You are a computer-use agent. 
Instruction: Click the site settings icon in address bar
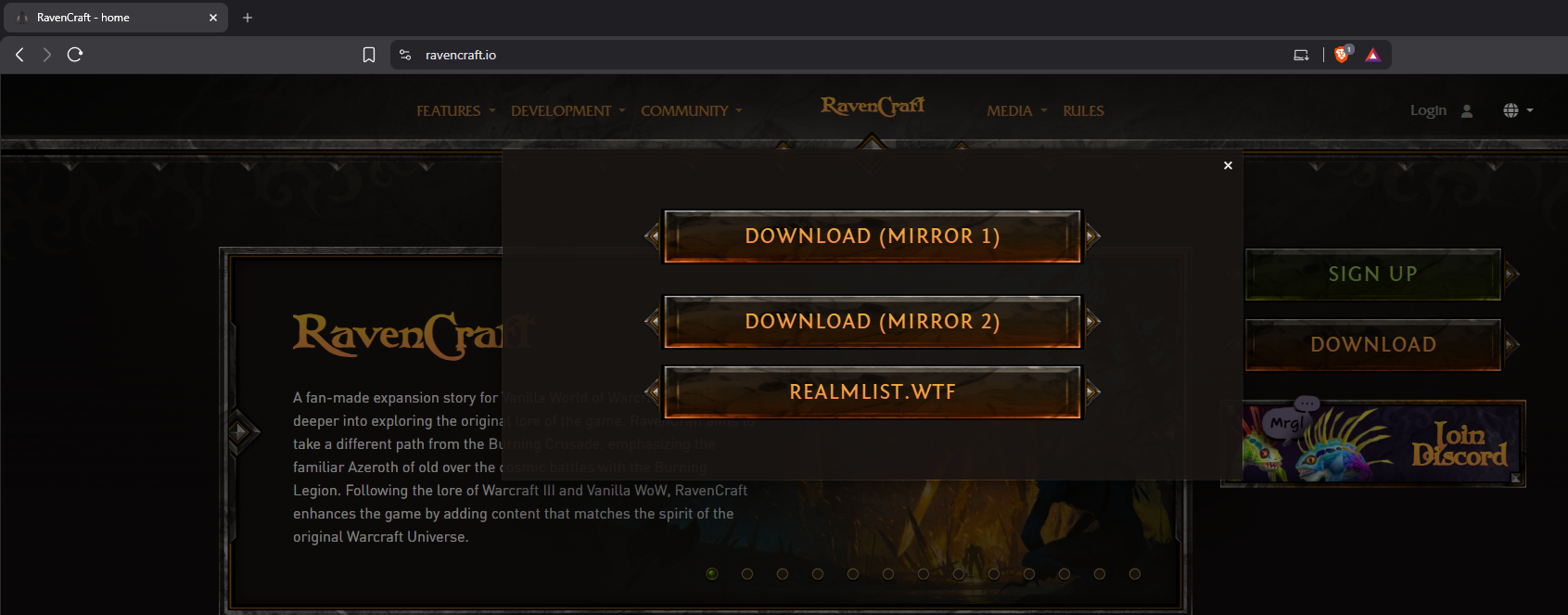405,55
